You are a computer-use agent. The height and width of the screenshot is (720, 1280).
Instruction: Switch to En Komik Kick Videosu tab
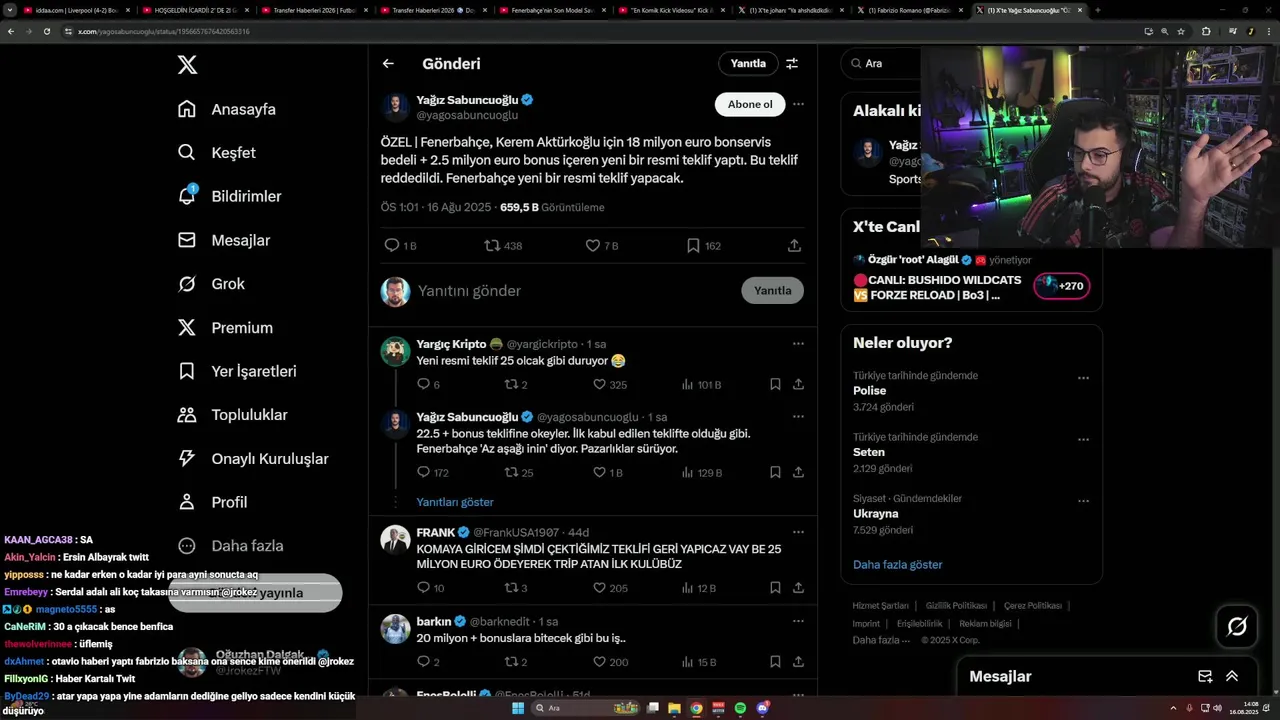click(x=669, y=10)
